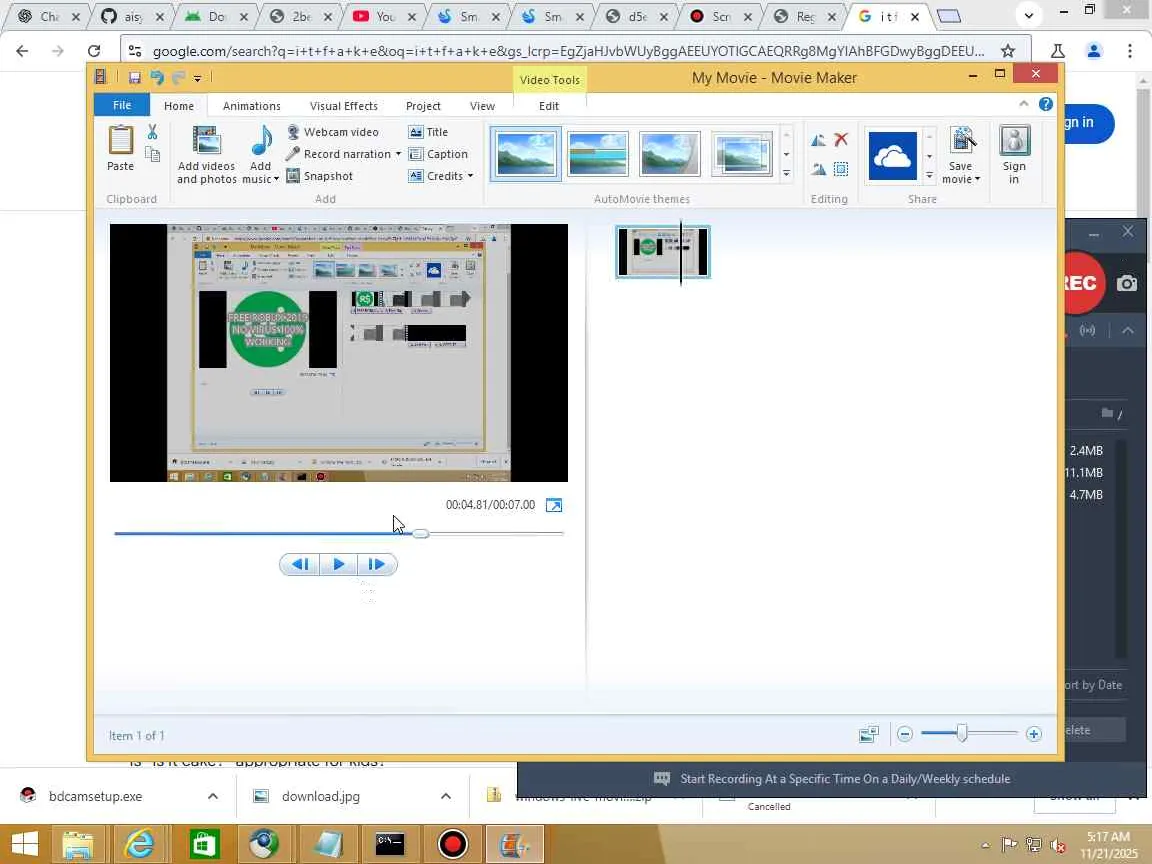Viewport: 1152px width, 864px height.
Task: Expand Add music dropdown arrow
Action: (276, 179)
